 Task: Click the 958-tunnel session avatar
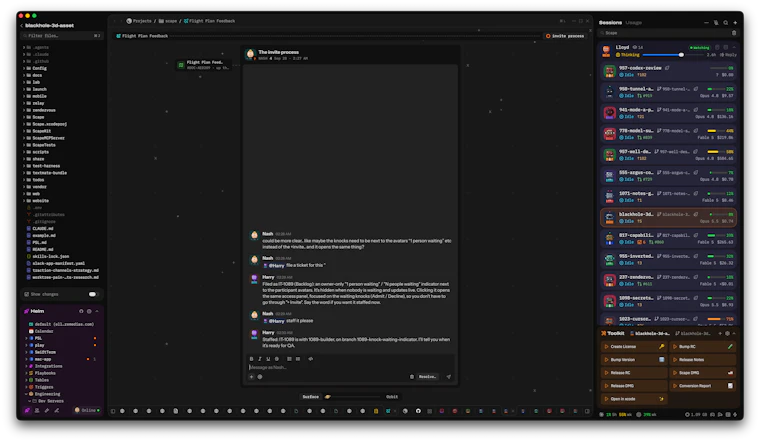[x=609, y=92]
